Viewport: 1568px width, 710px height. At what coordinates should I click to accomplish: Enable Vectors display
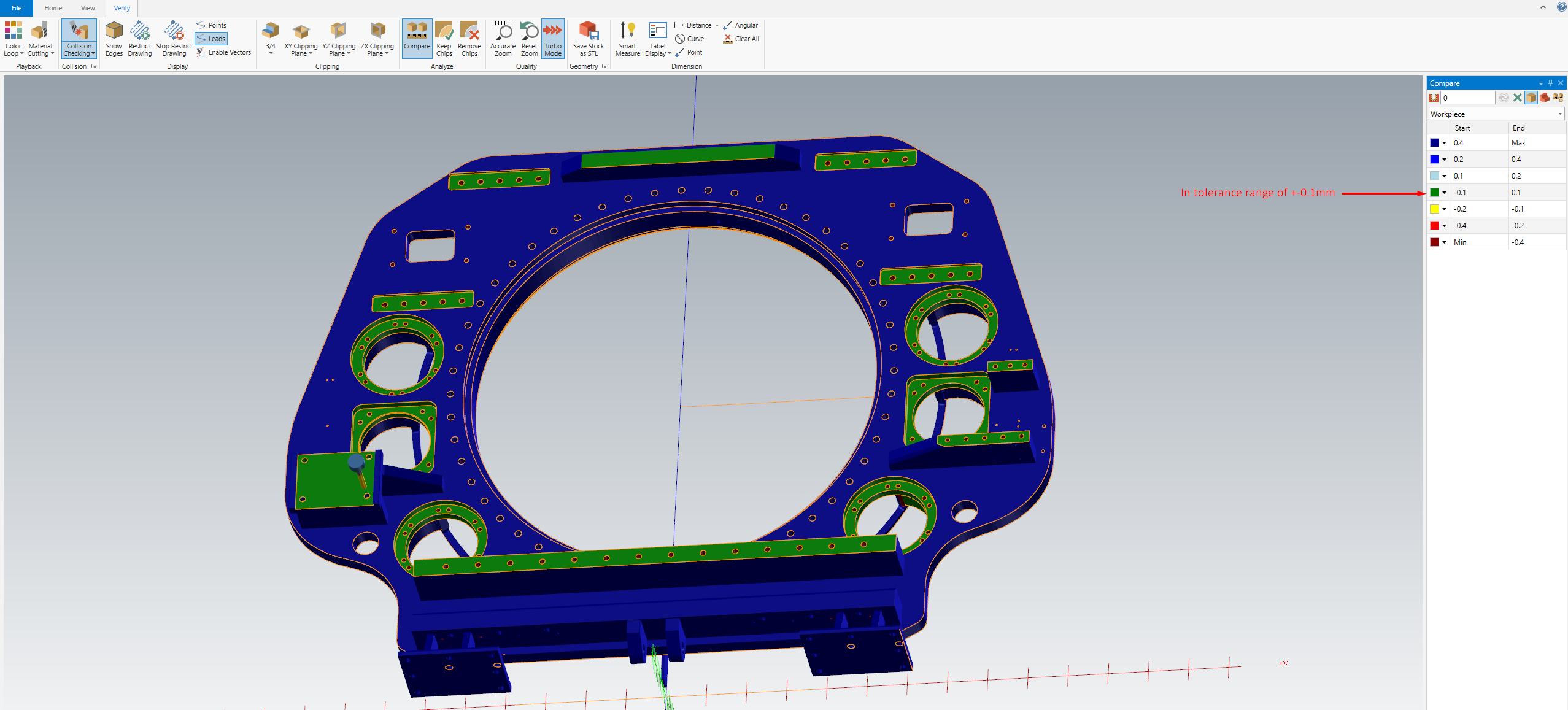tap(224, 52)
